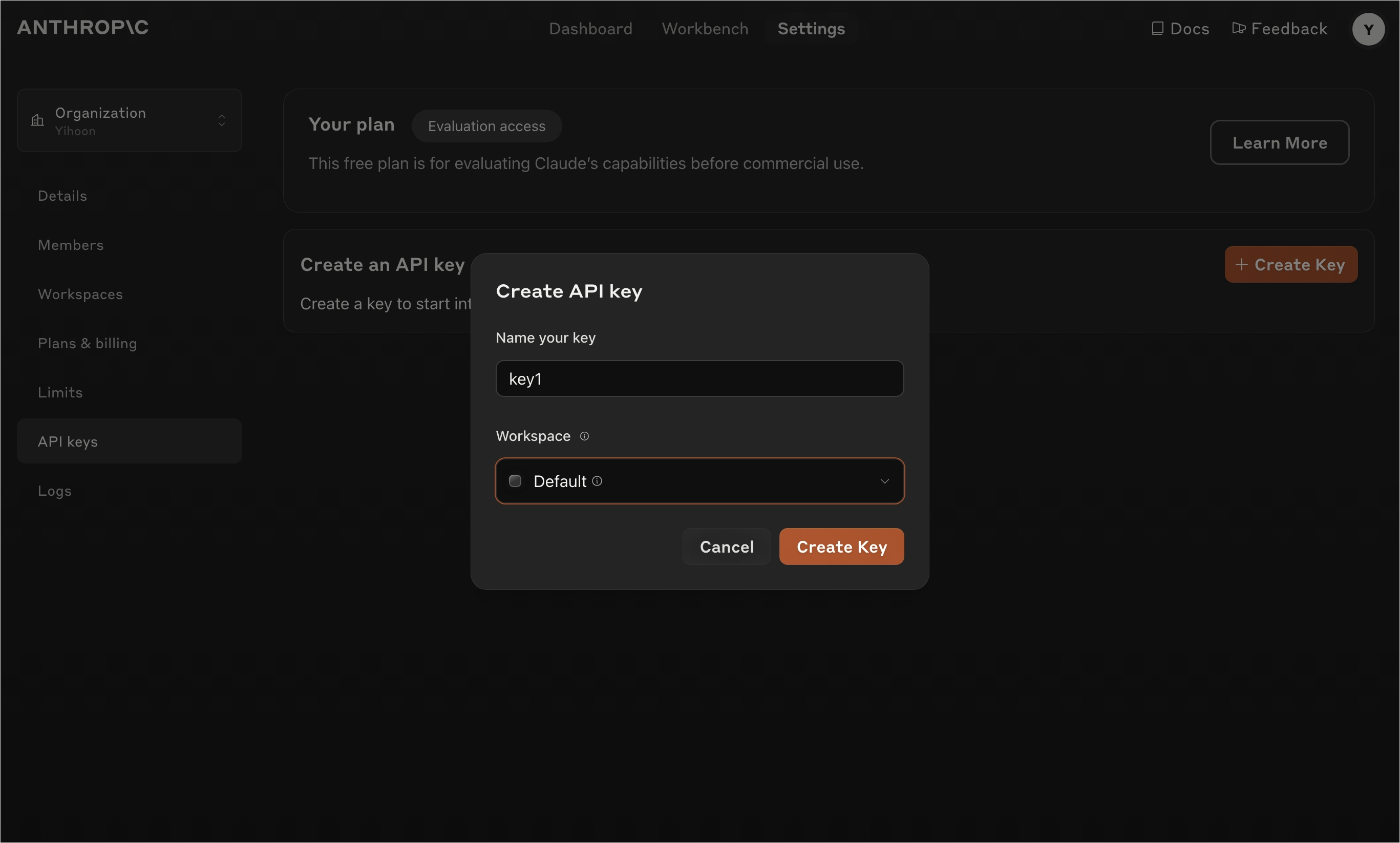
Task: Switch to the Workbench tab
Action: click(x=704, y=29)
